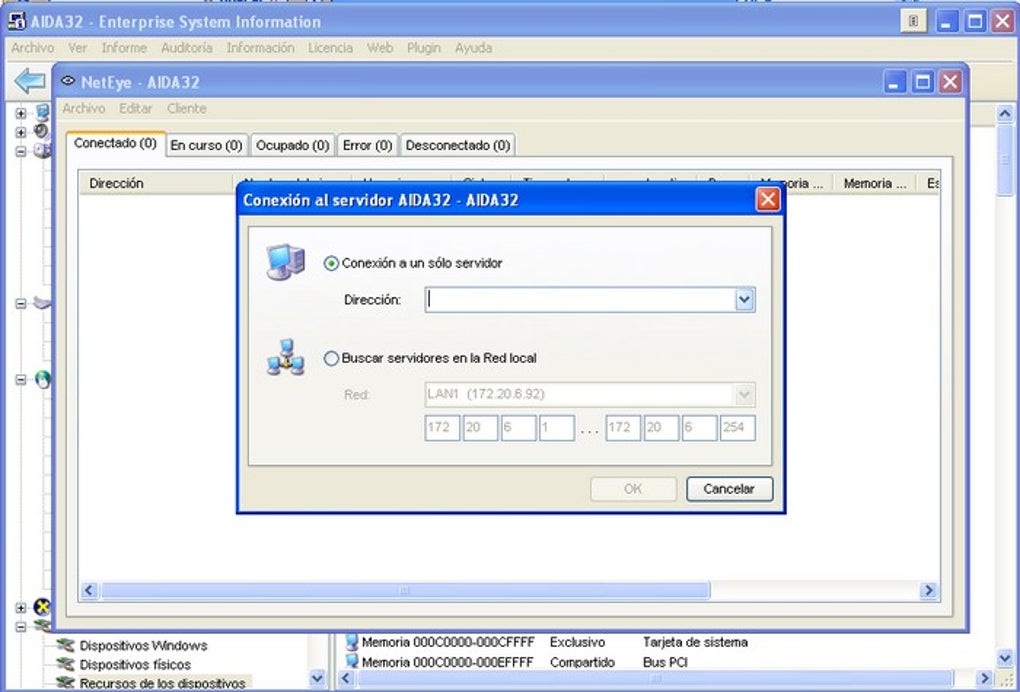1020x692 pixels.
Task: Click the single server computer icon
Action: [x=286, y=263]
